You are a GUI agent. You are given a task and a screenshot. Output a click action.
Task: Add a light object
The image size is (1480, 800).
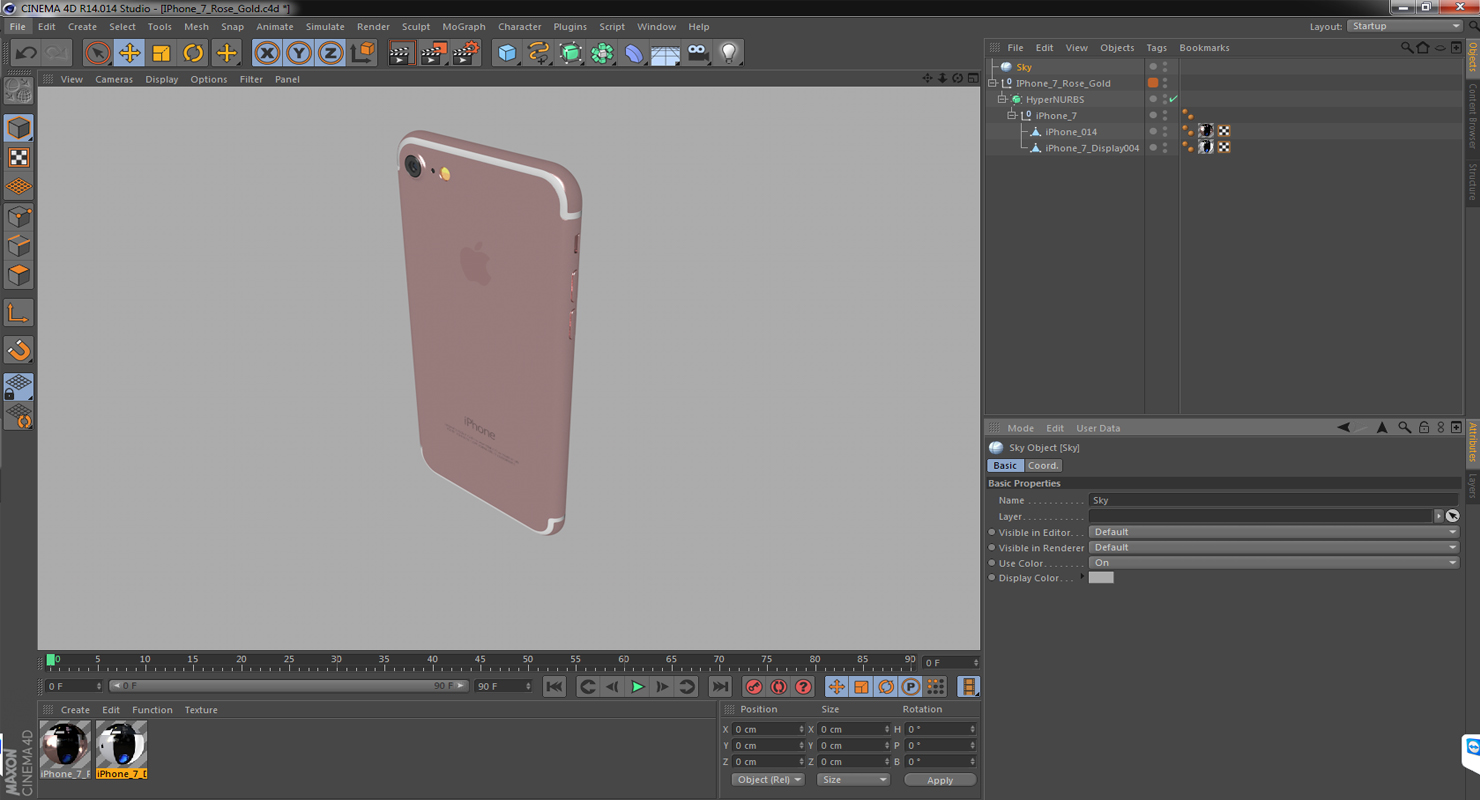tap(729, 53)
